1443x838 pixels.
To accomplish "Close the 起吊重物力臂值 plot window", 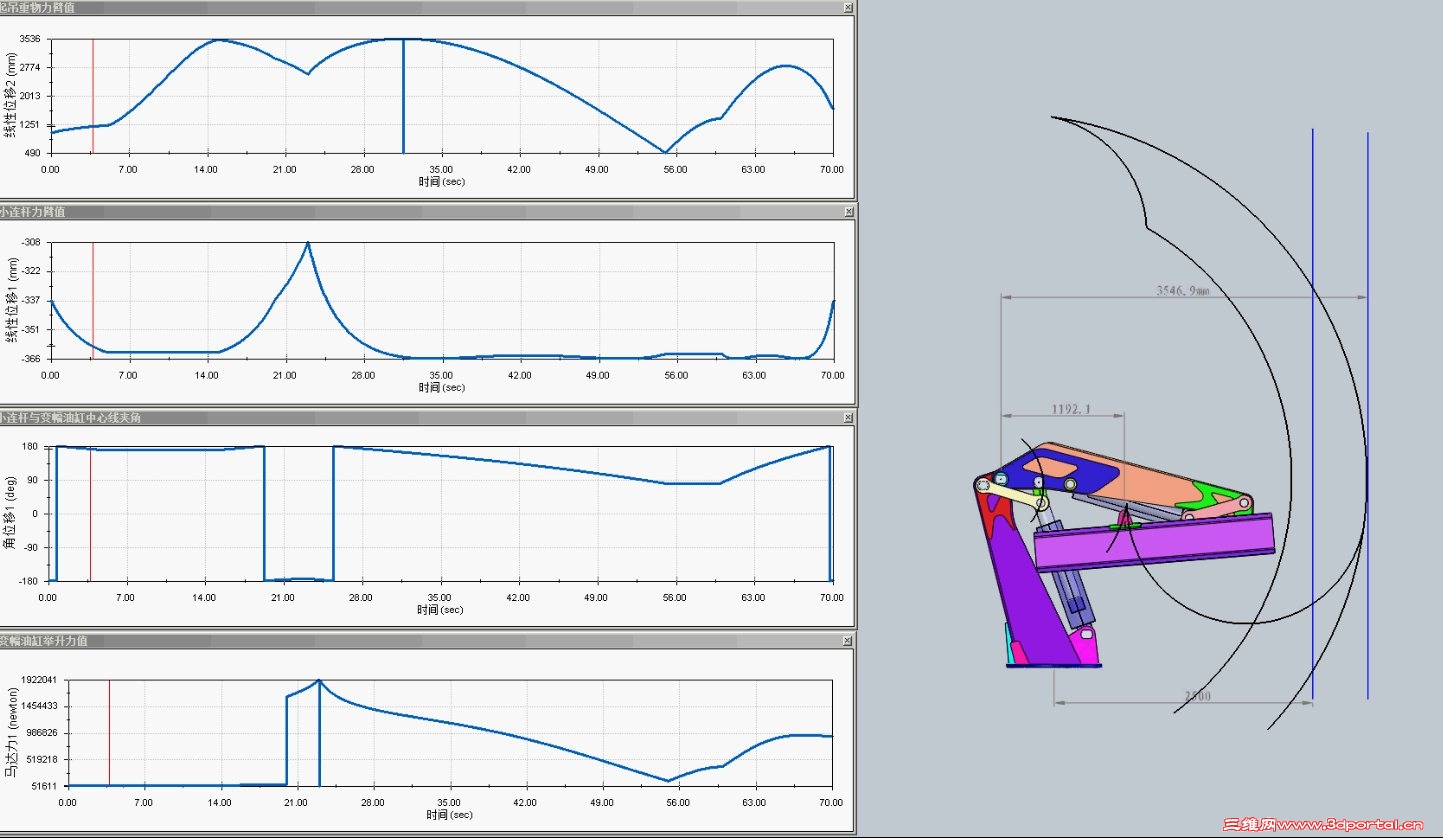I will coord(849,7).
